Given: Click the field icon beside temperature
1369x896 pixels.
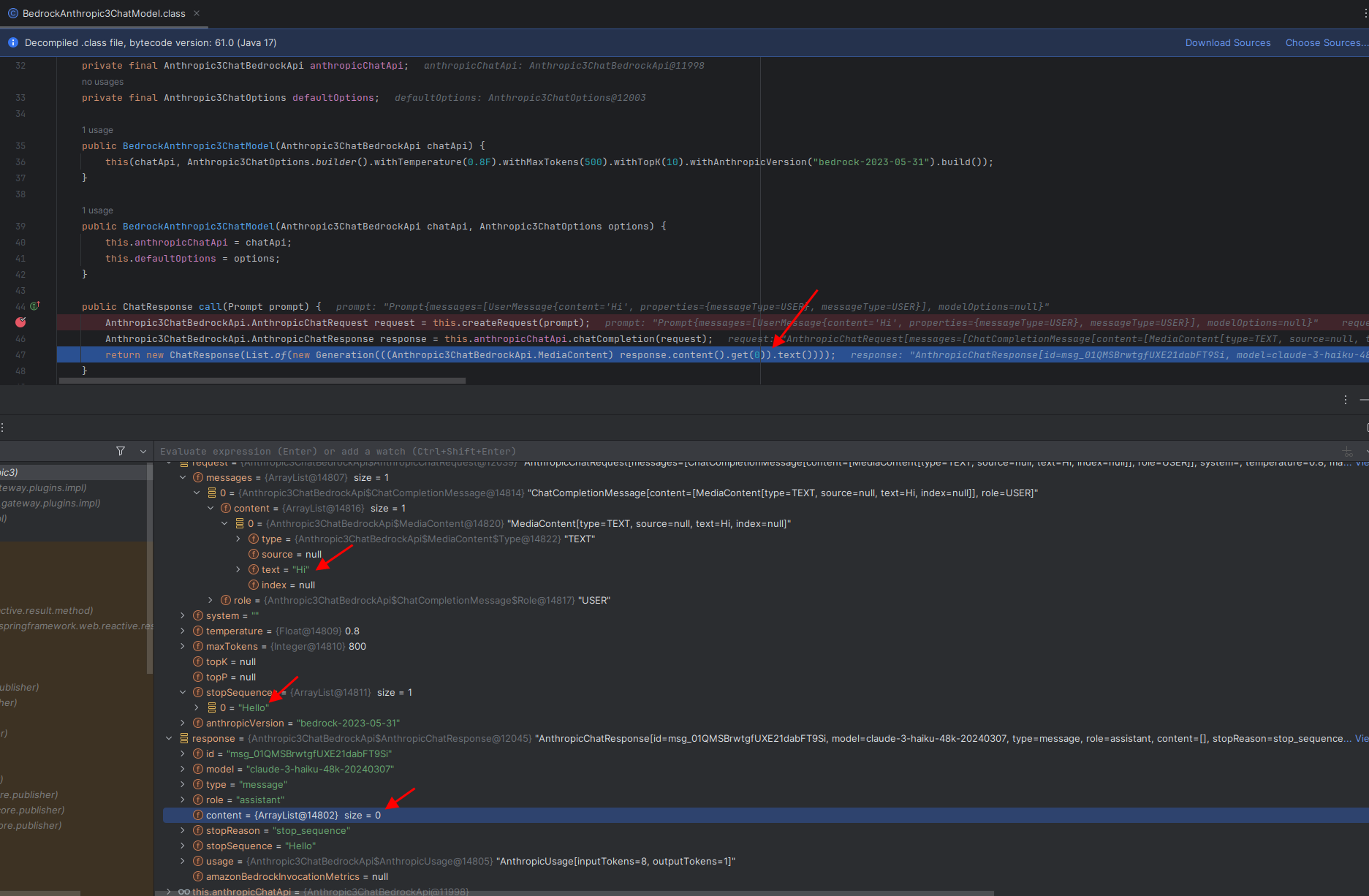Looking at the screenshot, I should tap(197, 631).
